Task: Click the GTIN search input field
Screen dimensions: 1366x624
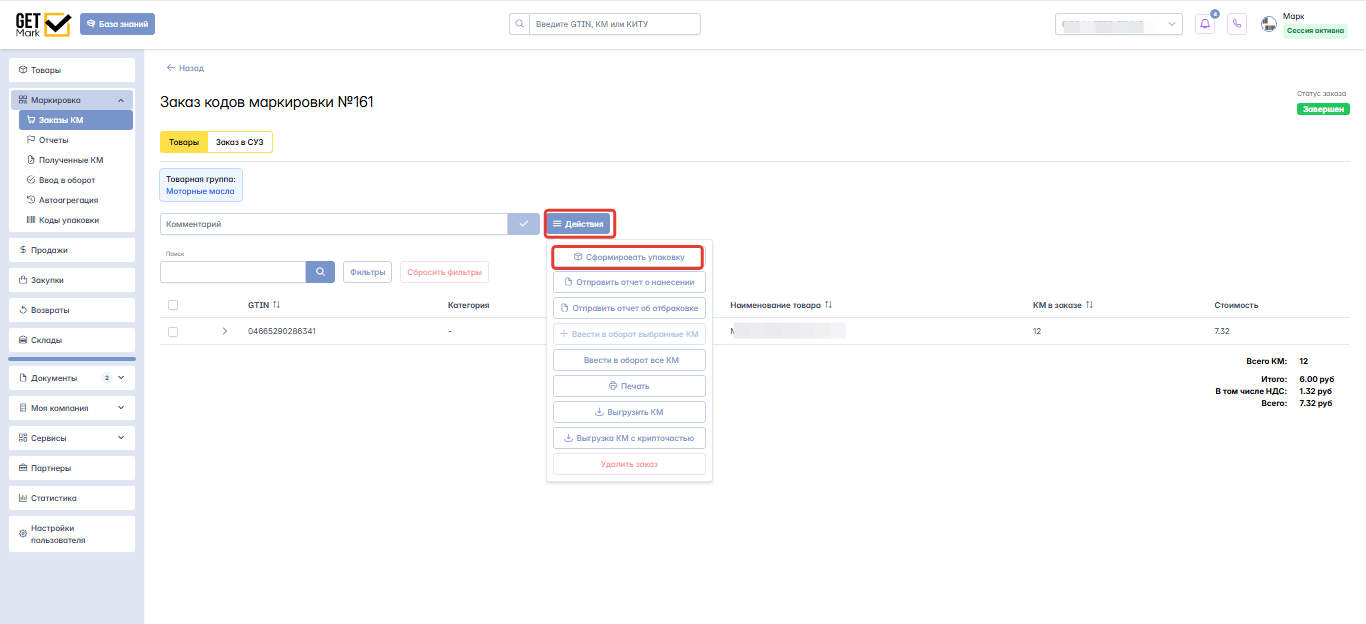Action: [614, 23]
